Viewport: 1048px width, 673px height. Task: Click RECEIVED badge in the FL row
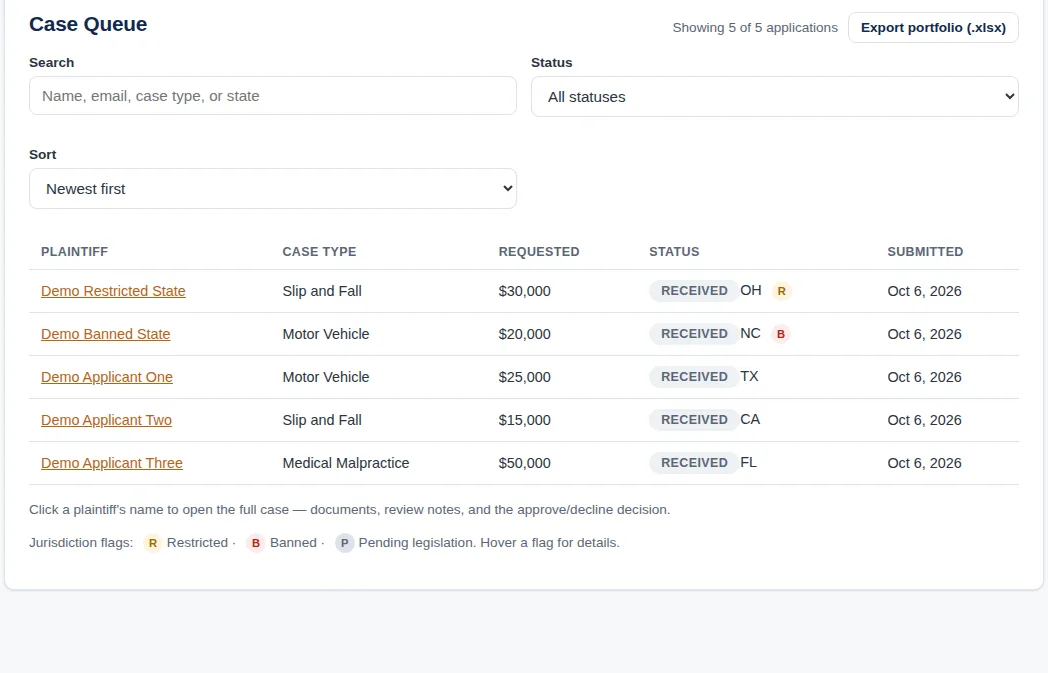pos(694,463)
